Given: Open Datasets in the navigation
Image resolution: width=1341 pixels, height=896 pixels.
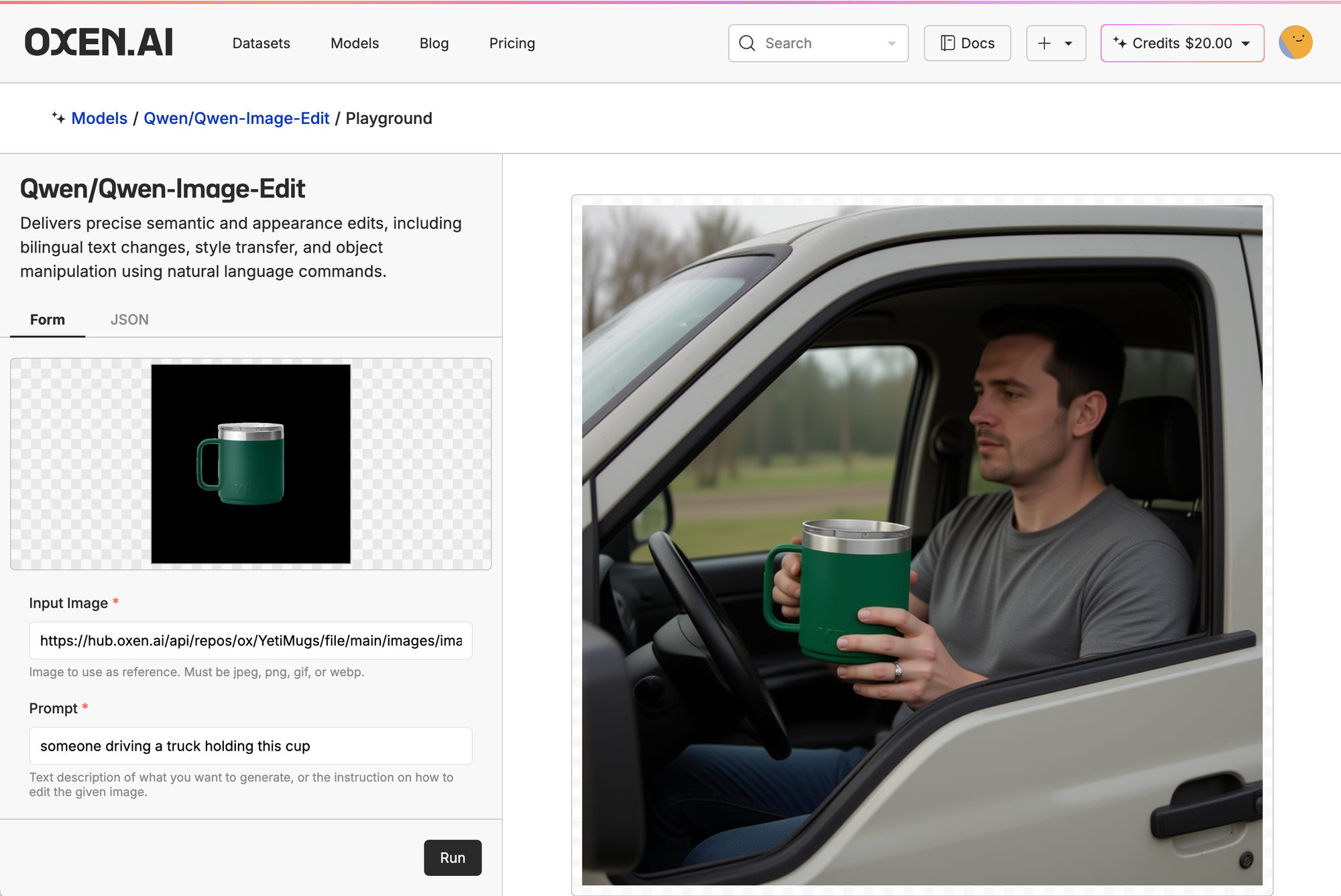Looking at the screenshot, I should pos(261,44).
